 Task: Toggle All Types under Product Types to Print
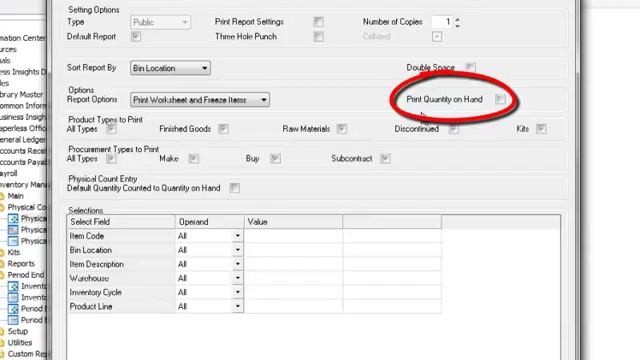[x=111, y=129]
